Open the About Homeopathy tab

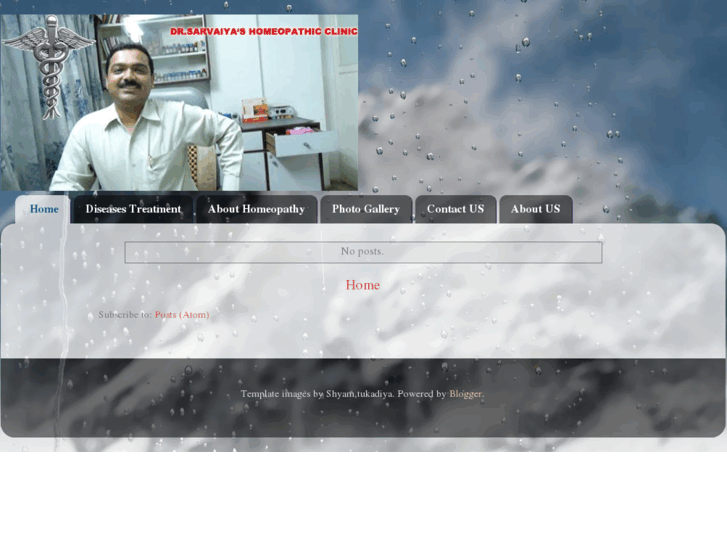tap(256, 209)
